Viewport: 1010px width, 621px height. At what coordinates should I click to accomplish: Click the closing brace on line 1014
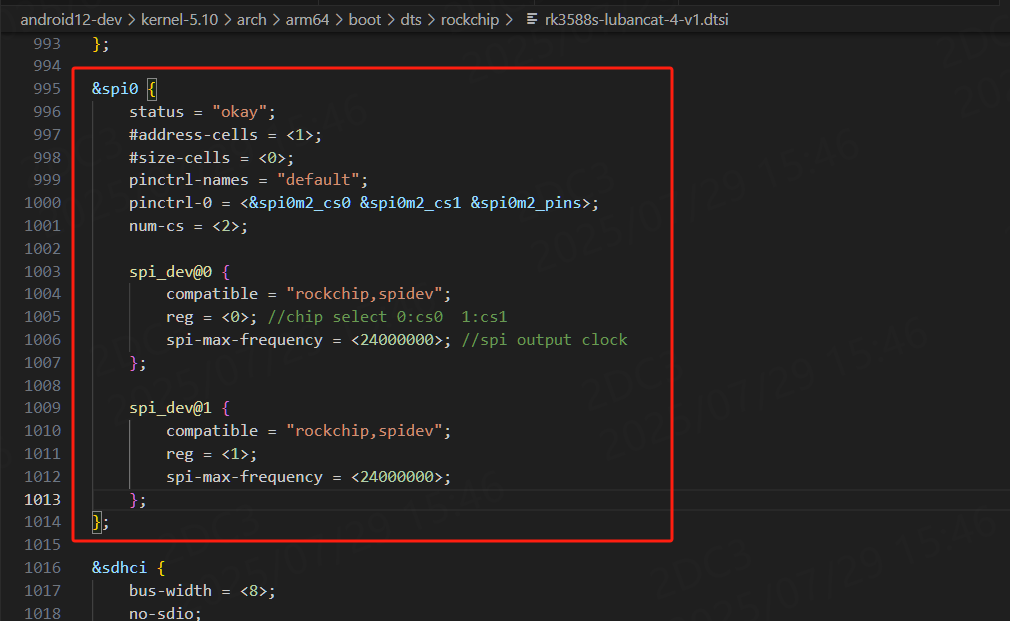97,522
